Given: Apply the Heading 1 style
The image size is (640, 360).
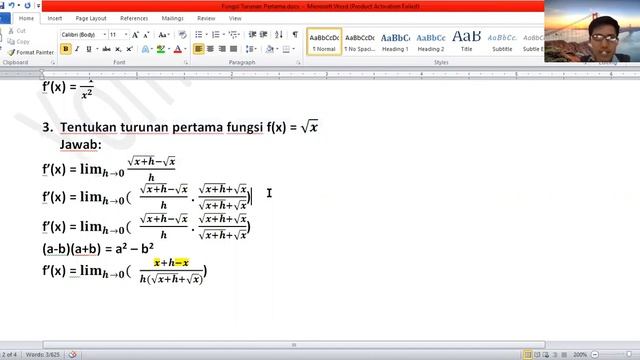Looking at the screenshot, I should [395, 42].
